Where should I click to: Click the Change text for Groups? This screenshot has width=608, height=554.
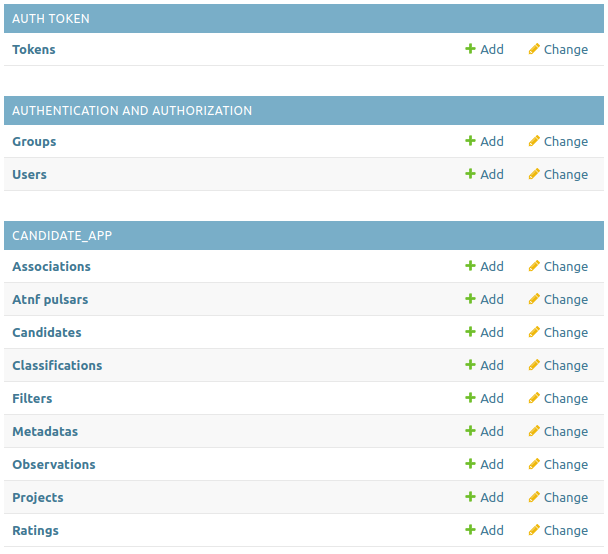click(566, 142)
